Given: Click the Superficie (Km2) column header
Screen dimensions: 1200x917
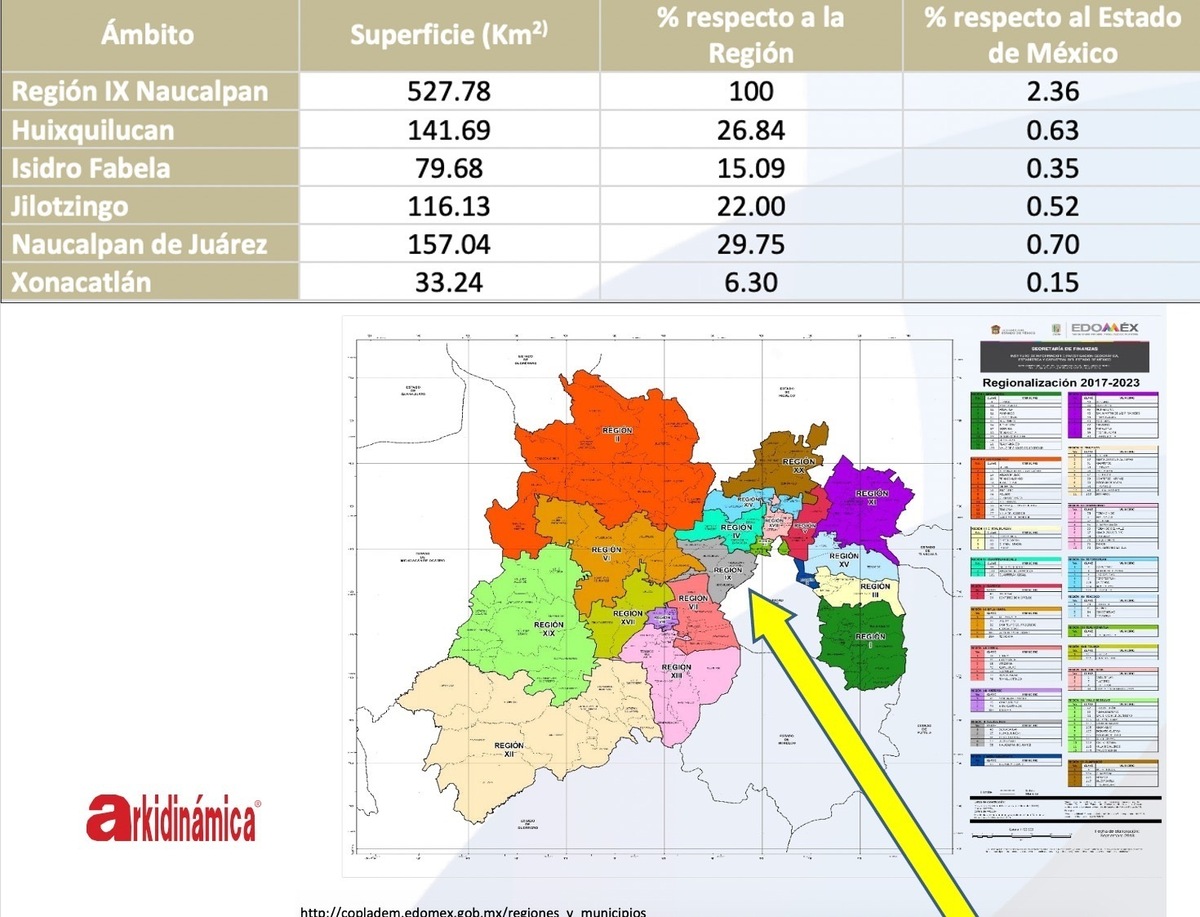Looking at the screenshot, I should pyautogui.click(x=449, y=34).
